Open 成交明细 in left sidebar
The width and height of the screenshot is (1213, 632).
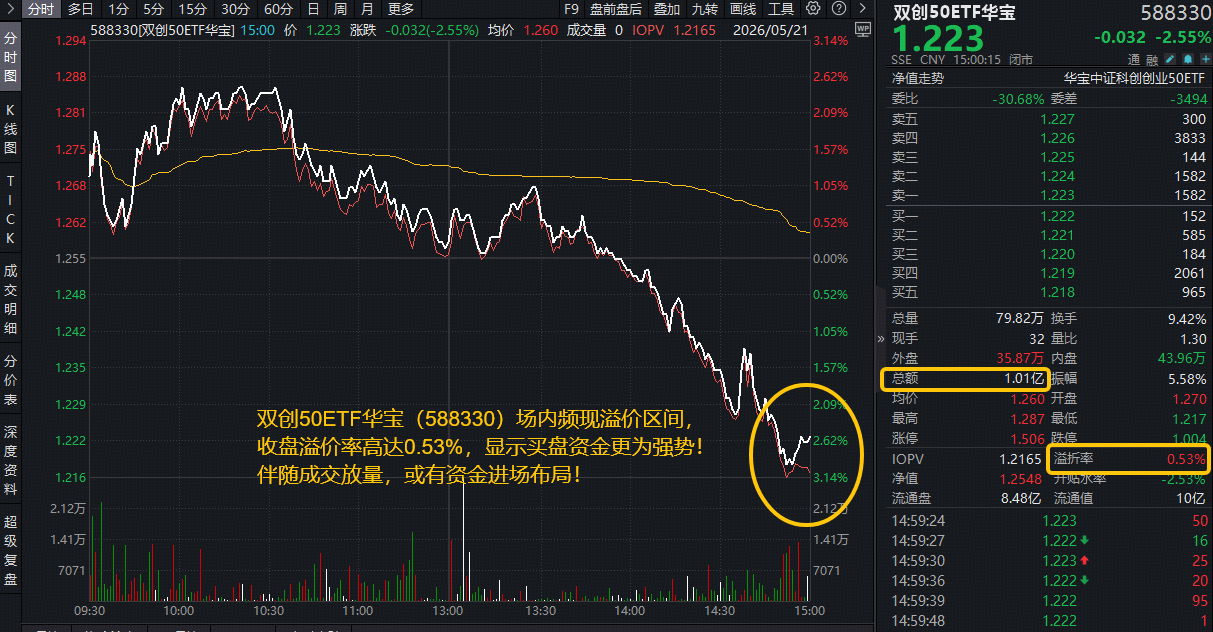(x=11, y=300)
